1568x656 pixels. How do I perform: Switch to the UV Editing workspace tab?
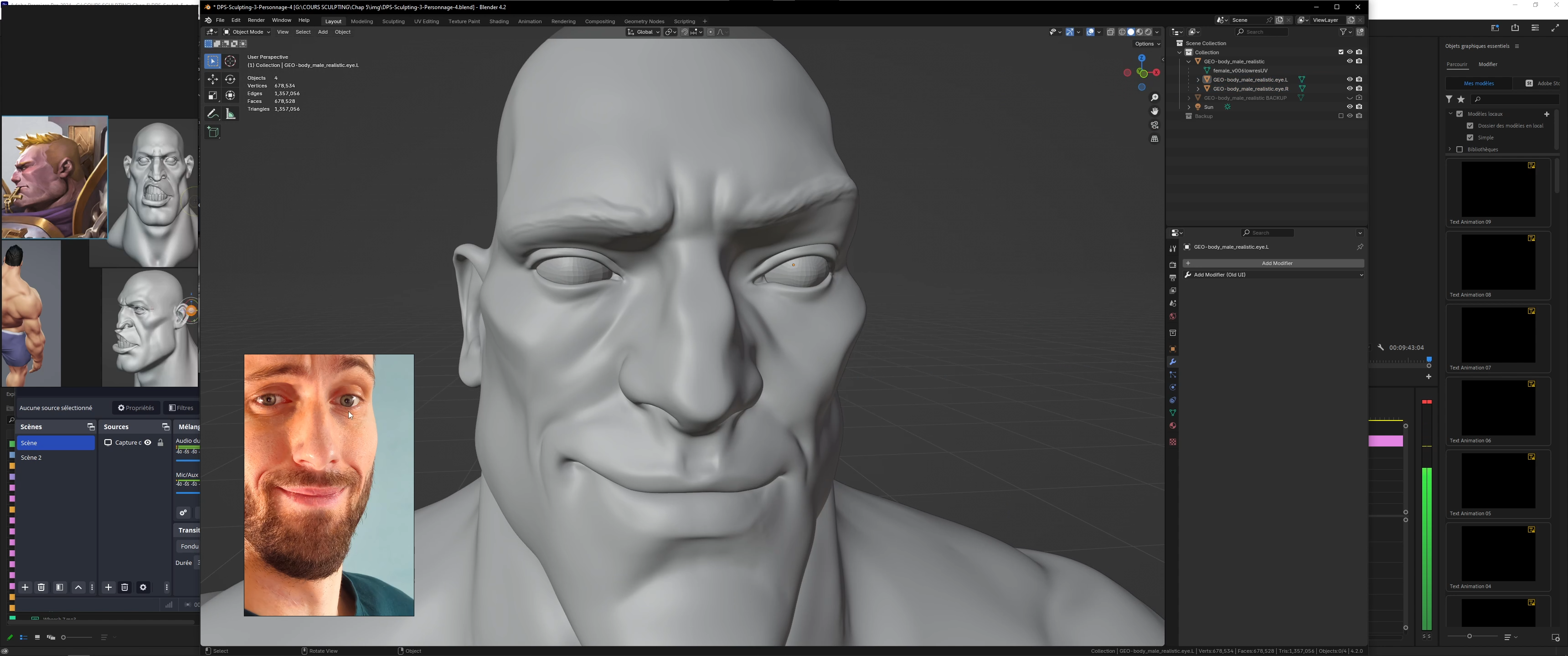coord(426,21)
